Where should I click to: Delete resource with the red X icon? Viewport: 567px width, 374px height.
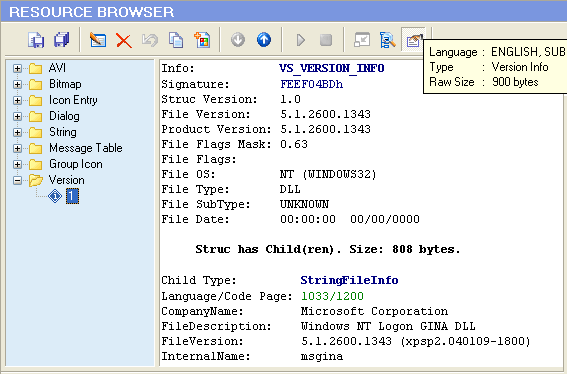coord(124,40)
